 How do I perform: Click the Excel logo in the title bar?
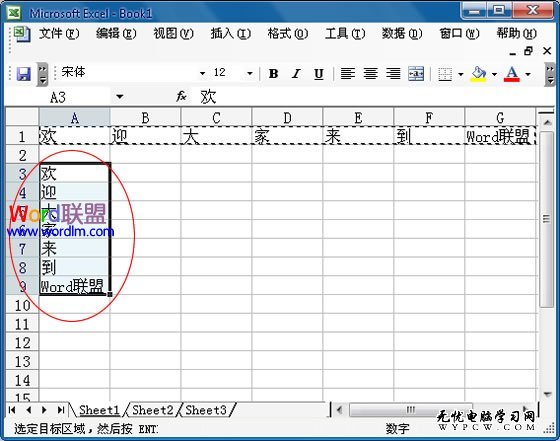[x=14, y=13]
